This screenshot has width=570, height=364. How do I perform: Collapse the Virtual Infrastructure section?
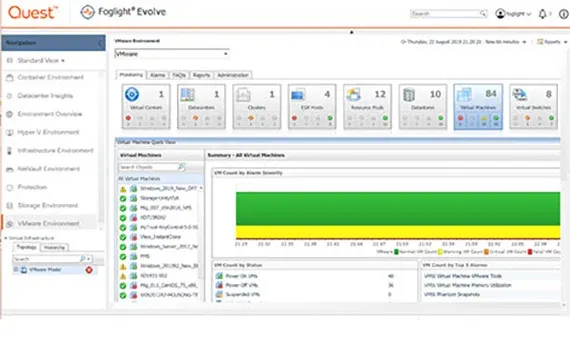tap(6, 238)
